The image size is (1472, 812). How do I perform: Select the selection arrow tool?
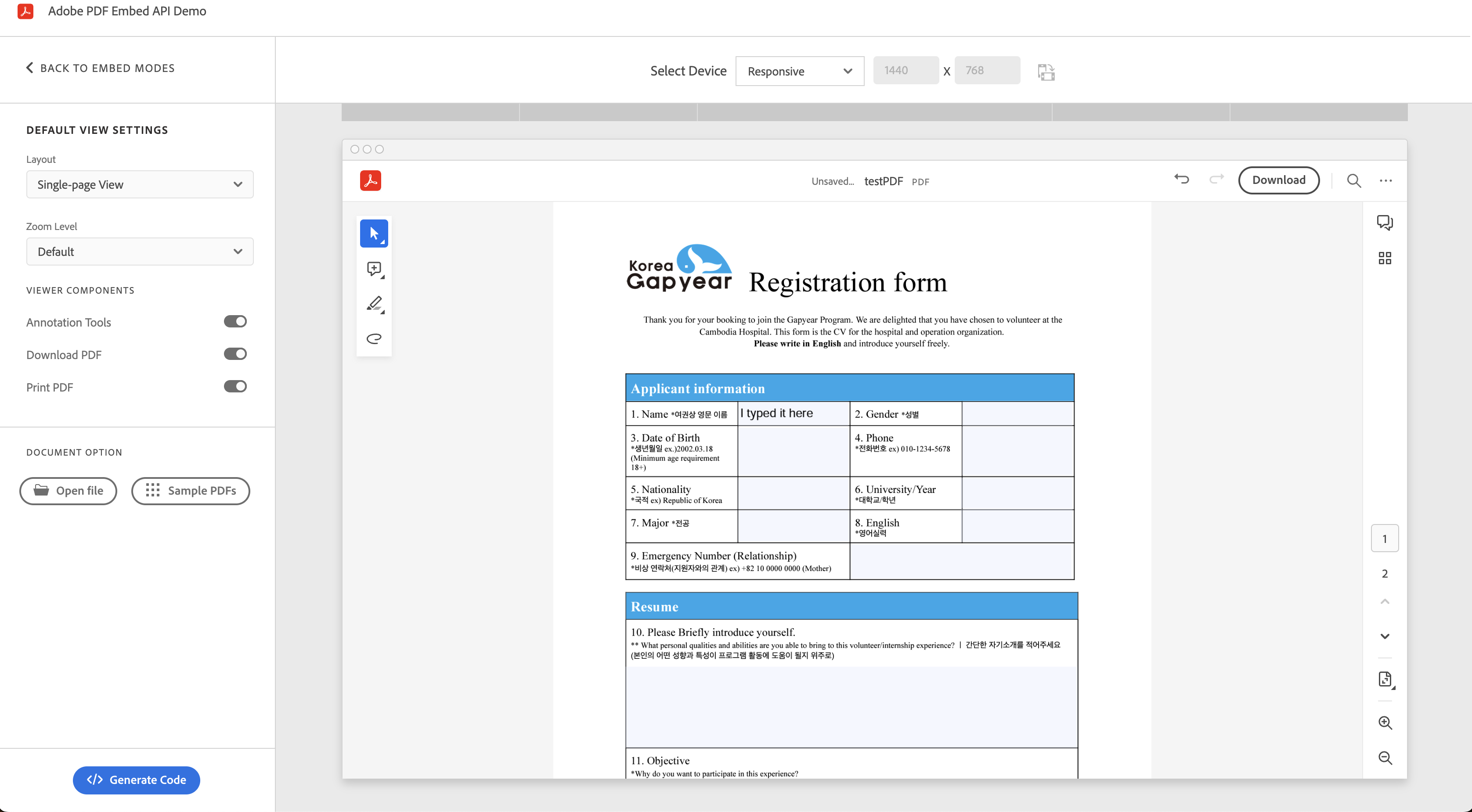374,233
